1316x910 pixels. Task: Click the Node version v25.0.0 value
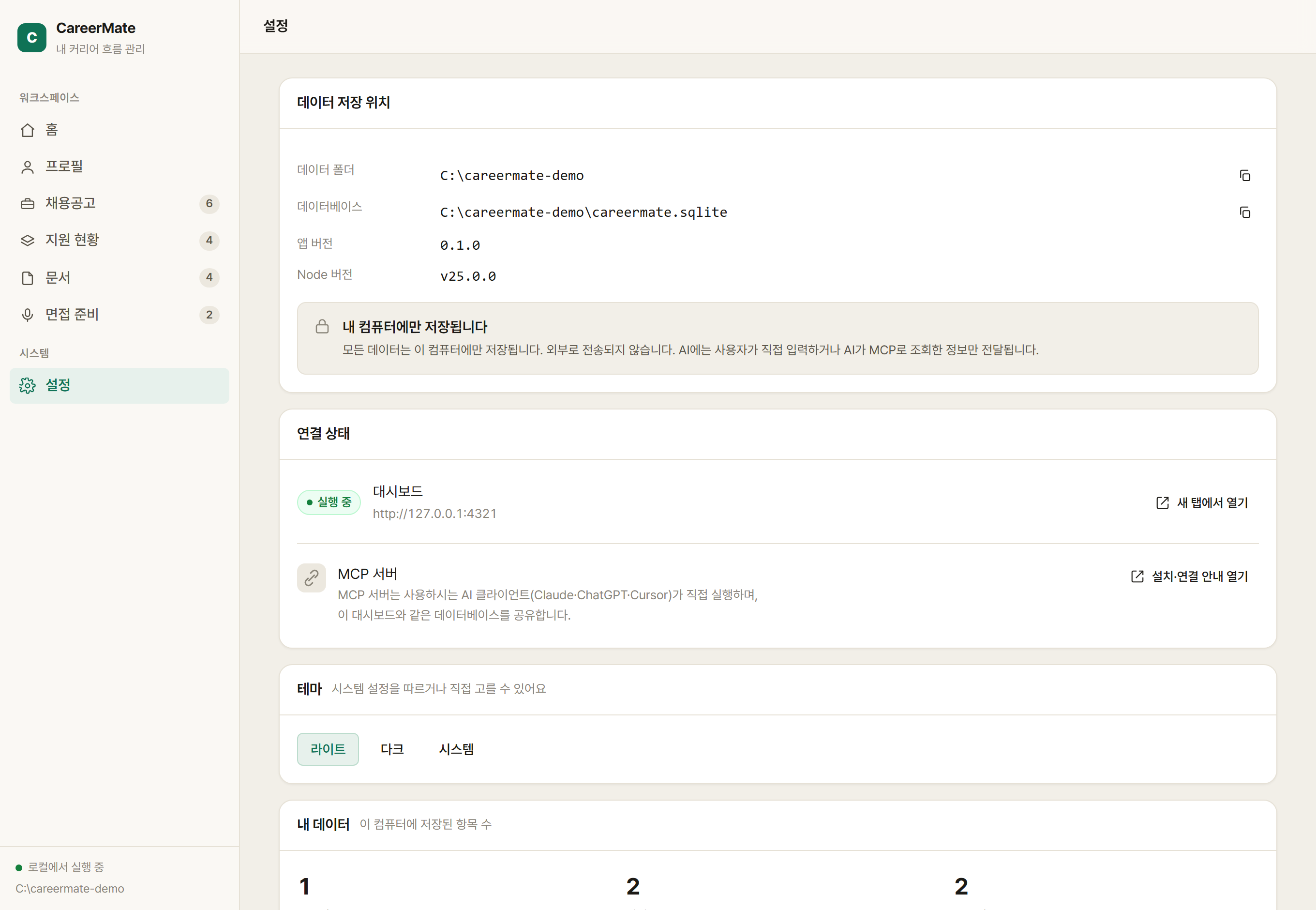(x=467, y=276)
